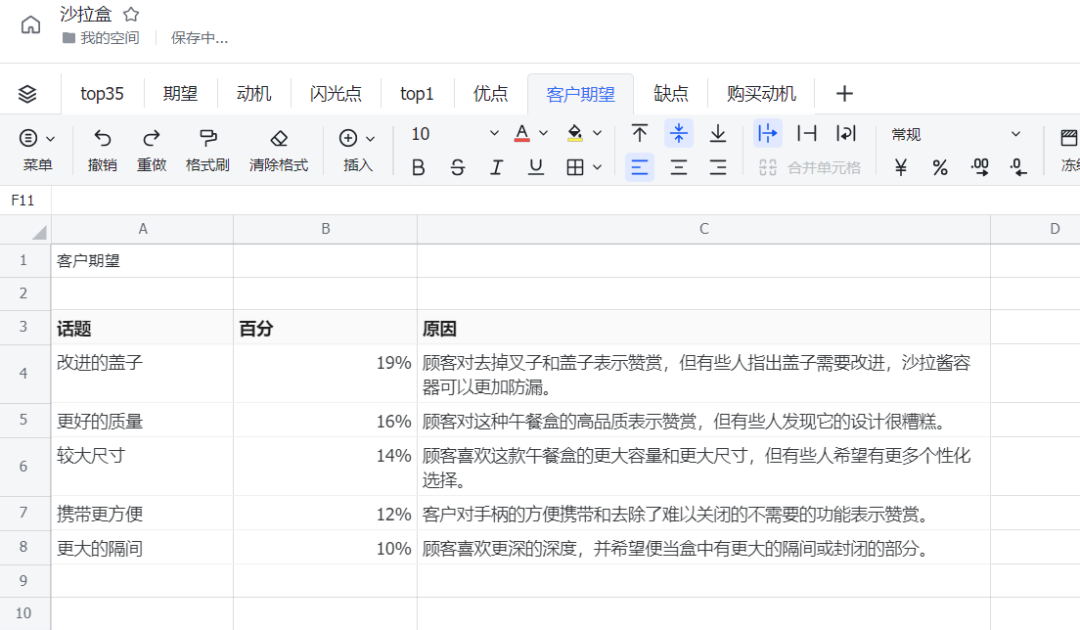Toggle underline formatting
1080x630 pixels.
click(535, 167)
